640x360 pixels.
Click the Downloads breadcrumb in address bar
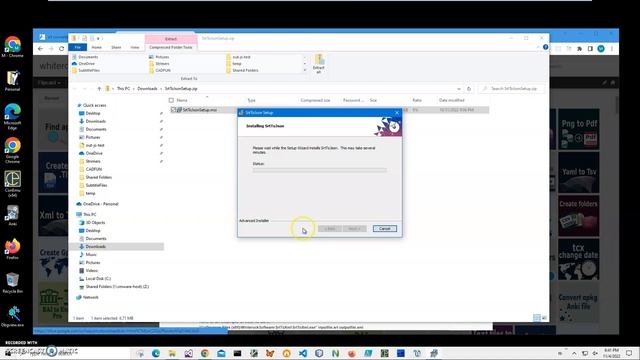click(147, 89)
